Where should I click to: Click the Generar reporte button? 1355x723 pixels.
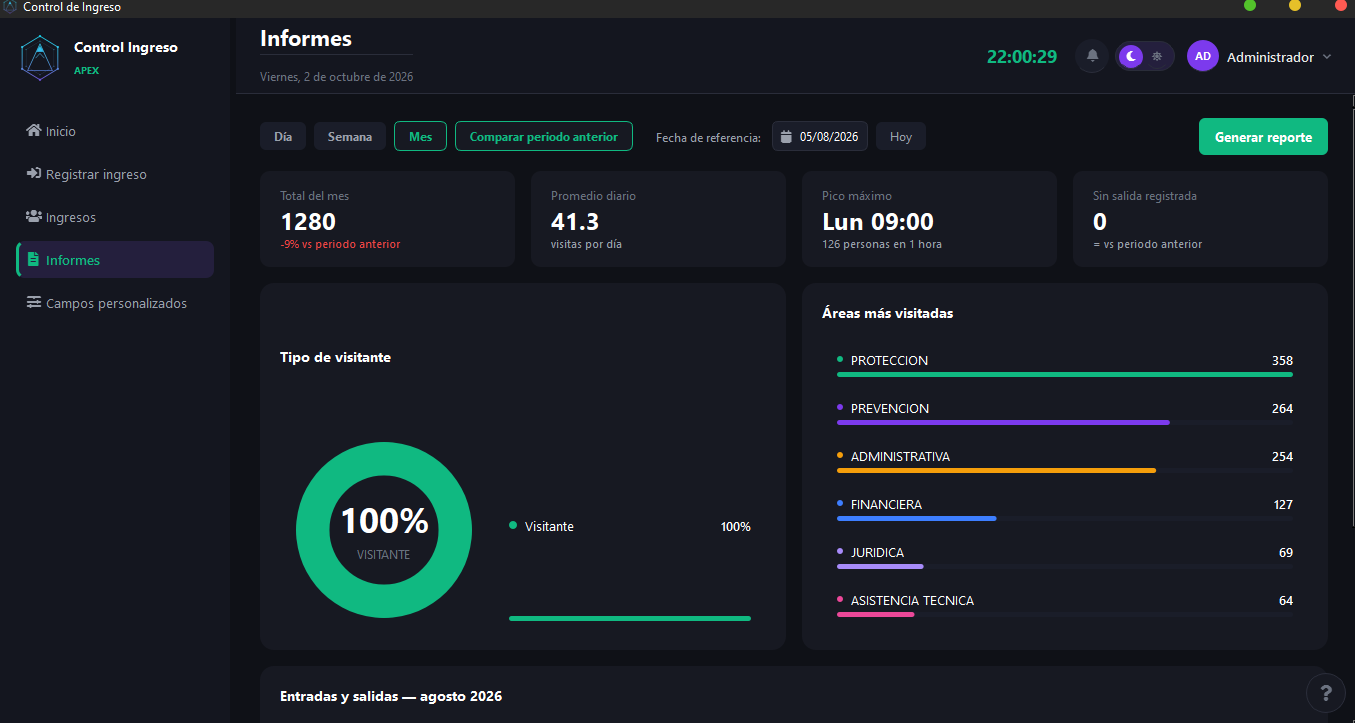pos(1263,137)
